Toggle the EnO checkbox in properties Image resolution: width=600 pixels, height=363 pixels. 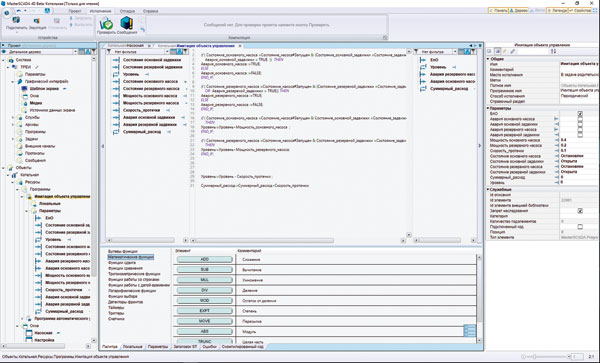(580, 114)
